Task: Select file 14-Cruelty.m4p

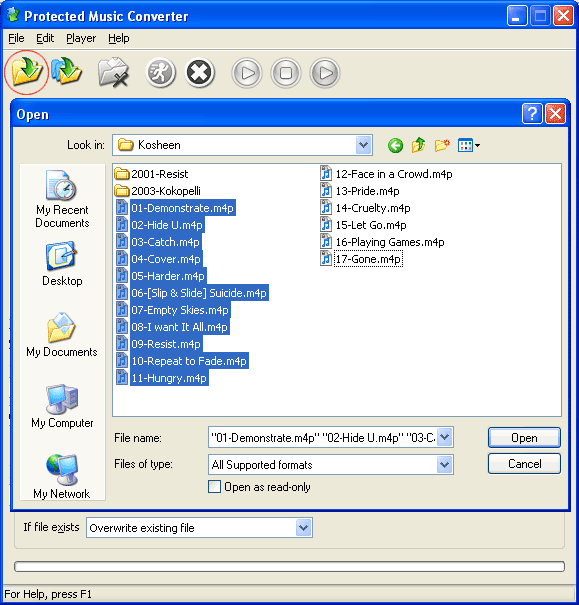Action: (x=365, y=208)
